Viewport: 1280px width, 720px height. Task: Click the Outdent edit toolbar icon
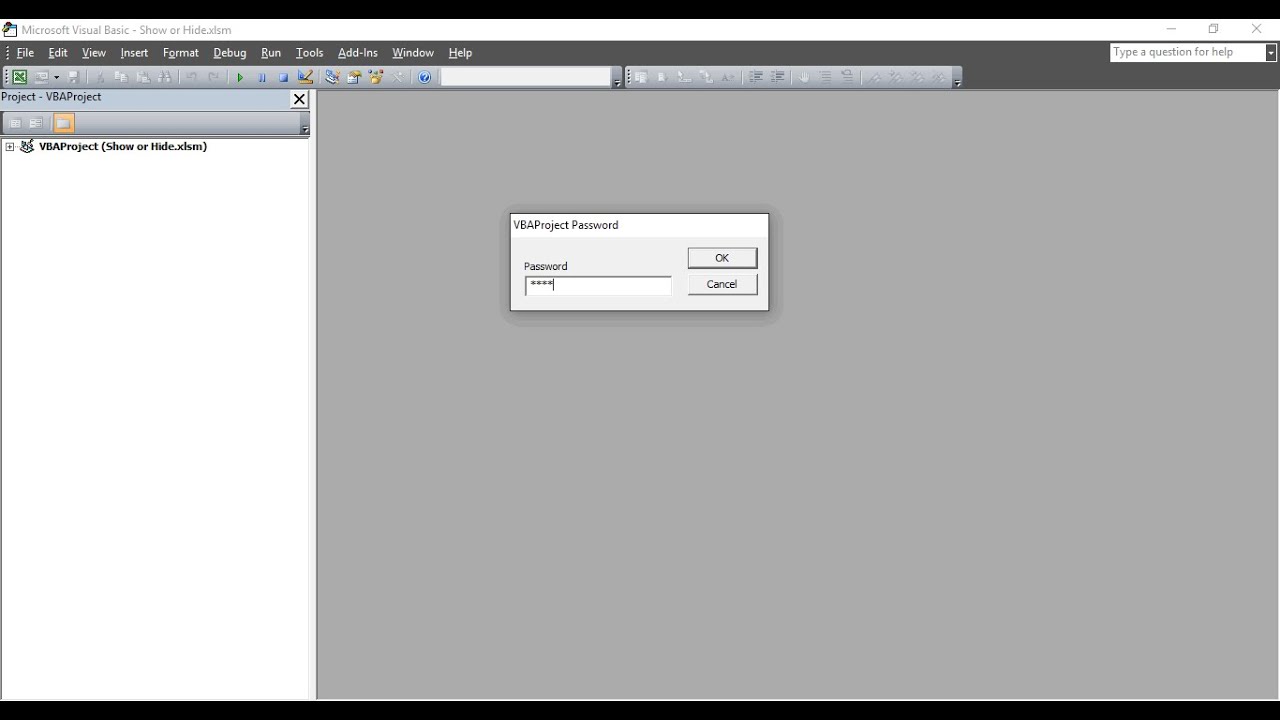tap(777, 77)
